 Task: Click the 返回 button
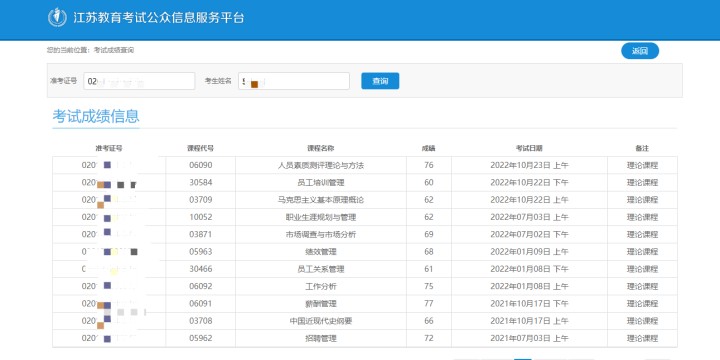tap(640, 51)
